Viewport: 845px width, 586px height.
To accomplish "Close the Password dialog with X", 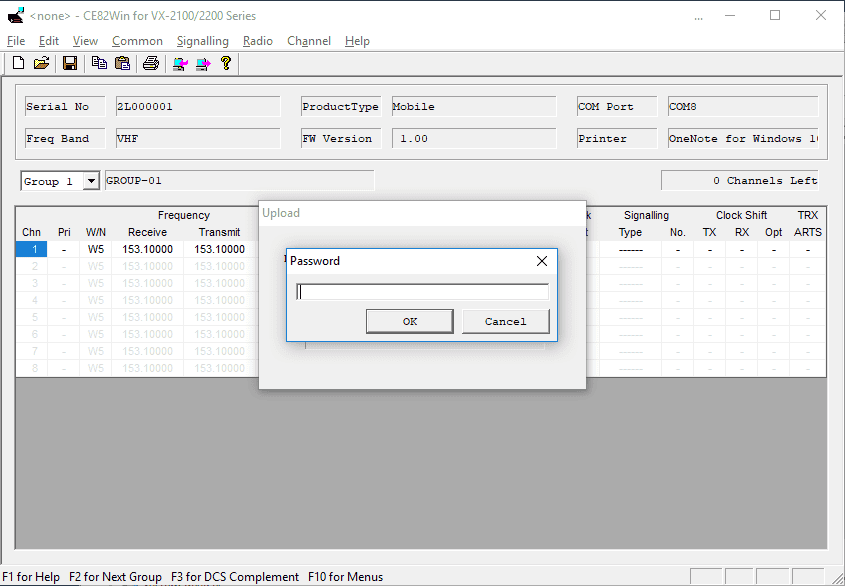I will [x=542, y=261].
